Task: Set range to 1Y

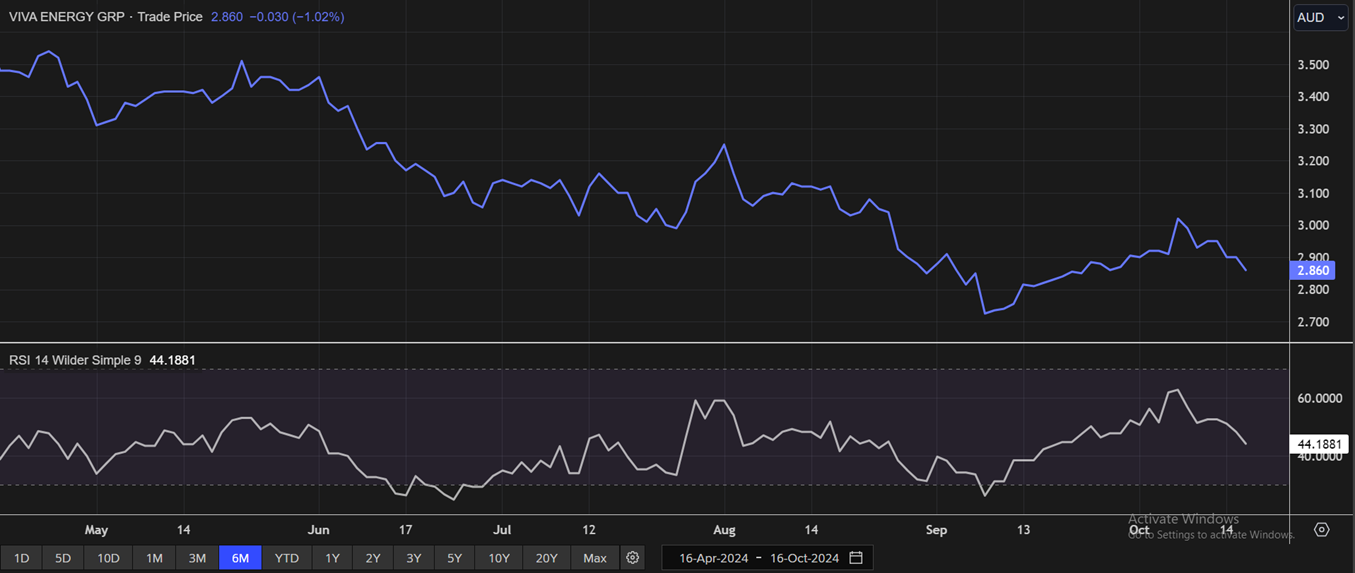Action: [x=333, y=558]
